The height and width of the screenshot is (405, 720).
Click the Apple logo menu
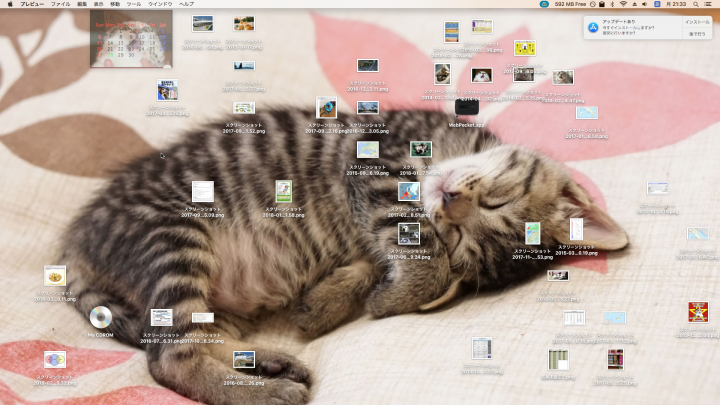coord(9,5)
